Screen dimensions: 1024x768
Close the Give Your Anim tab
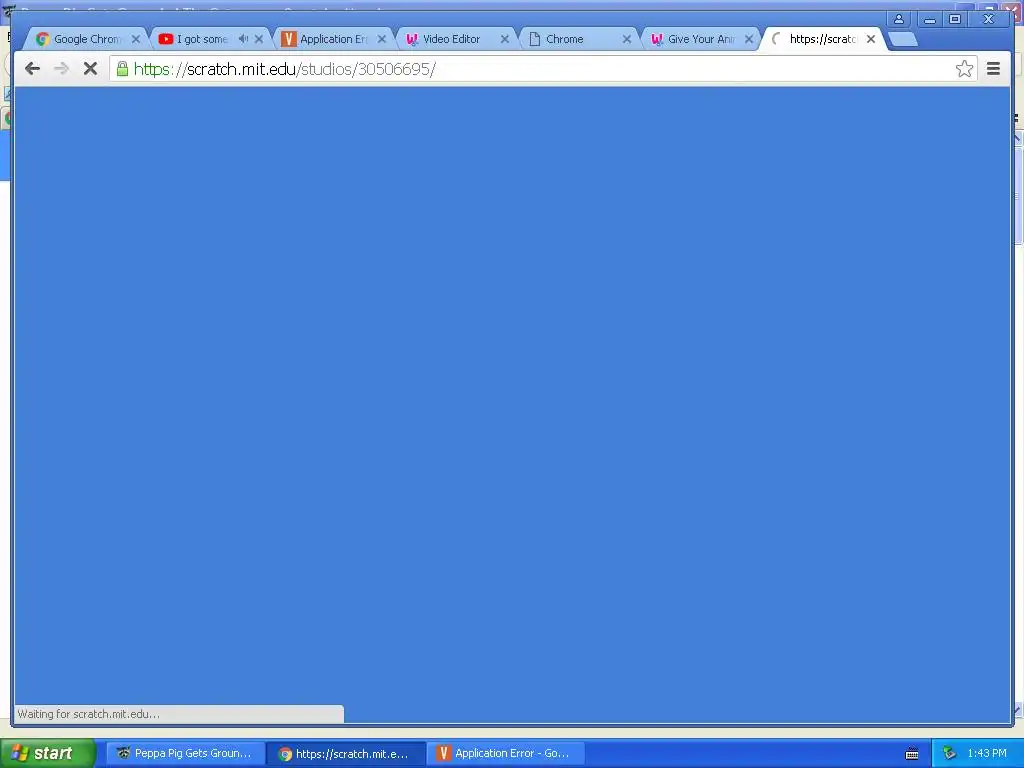[x=749, y=39]
